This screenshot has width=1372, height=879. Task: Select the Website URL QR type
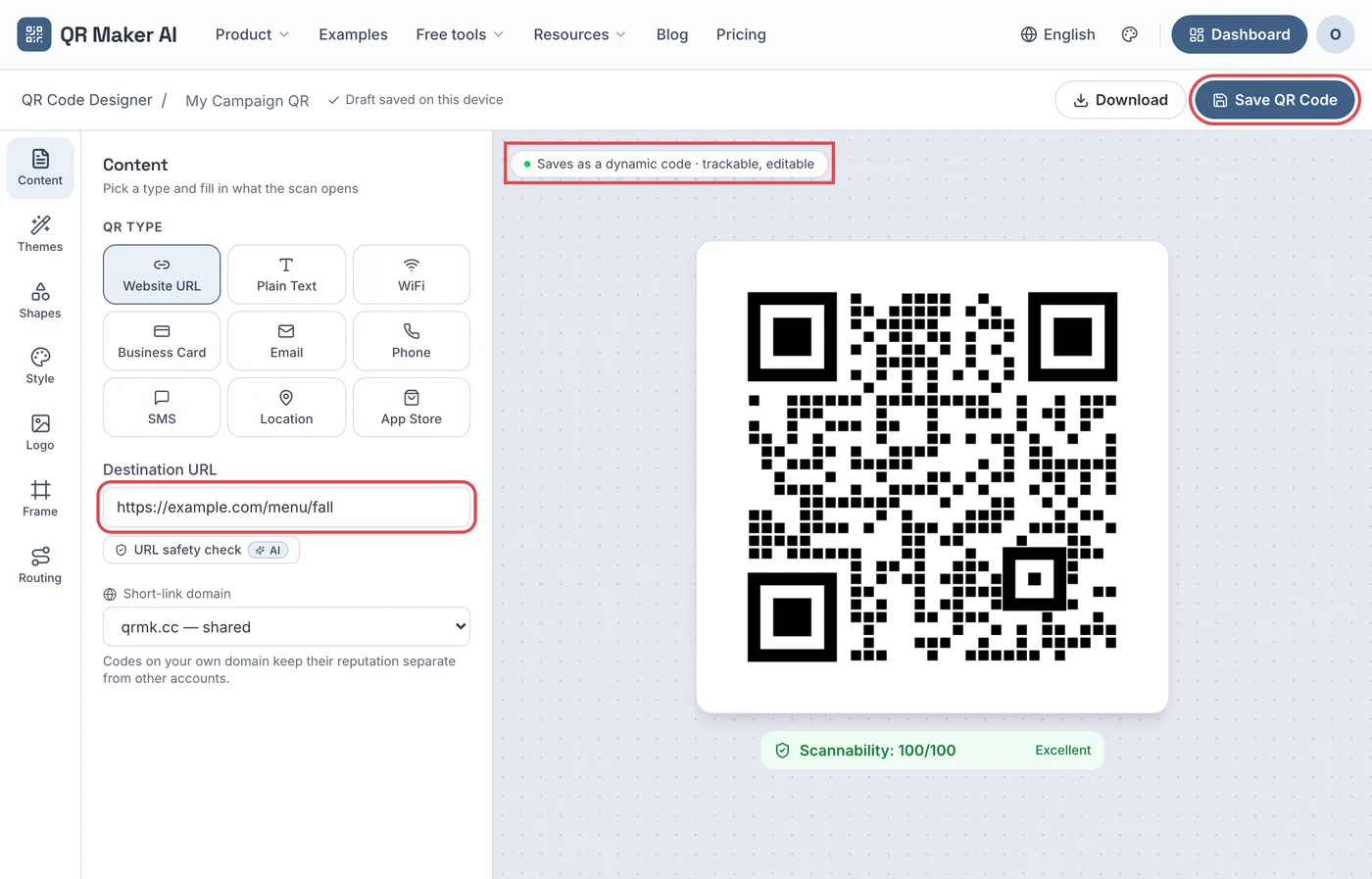point(162,274)
